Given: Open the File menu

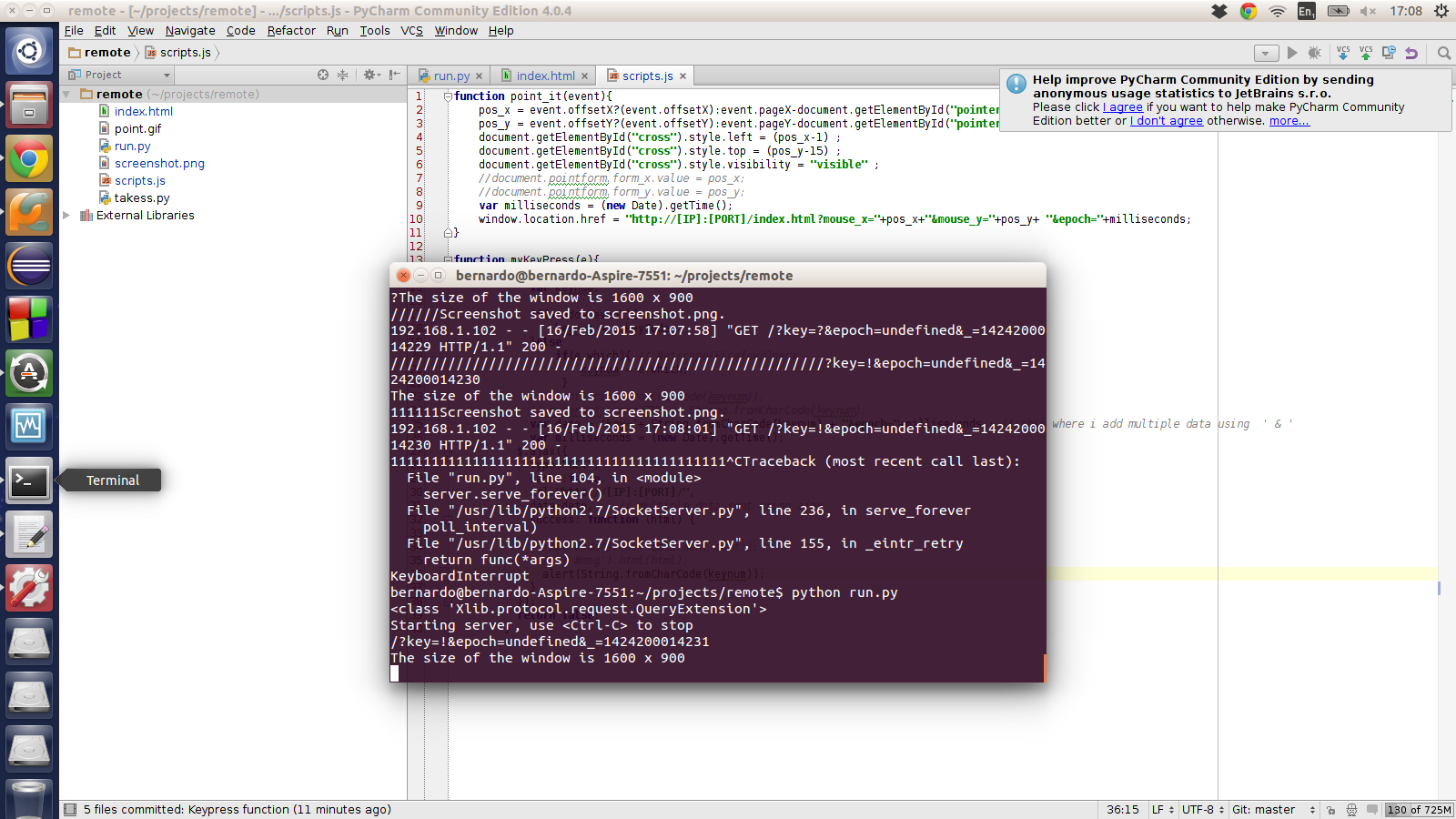Looking at the screenshot, I should (74, 30).
